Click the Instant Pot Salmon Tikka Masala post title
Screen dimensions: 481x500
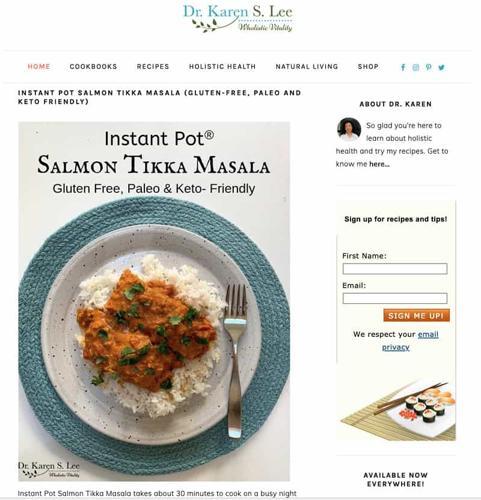pos(159,97)
